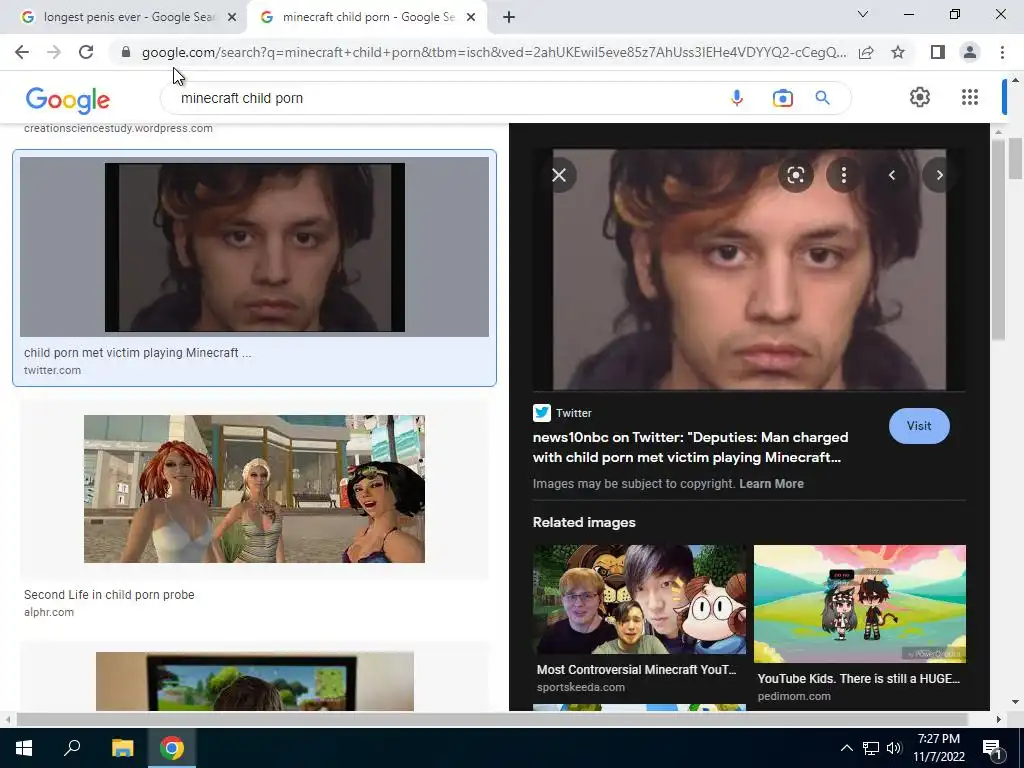
Task: Click the creationsciencestudy.wordpress.com source text
Action: pos(118,129)
